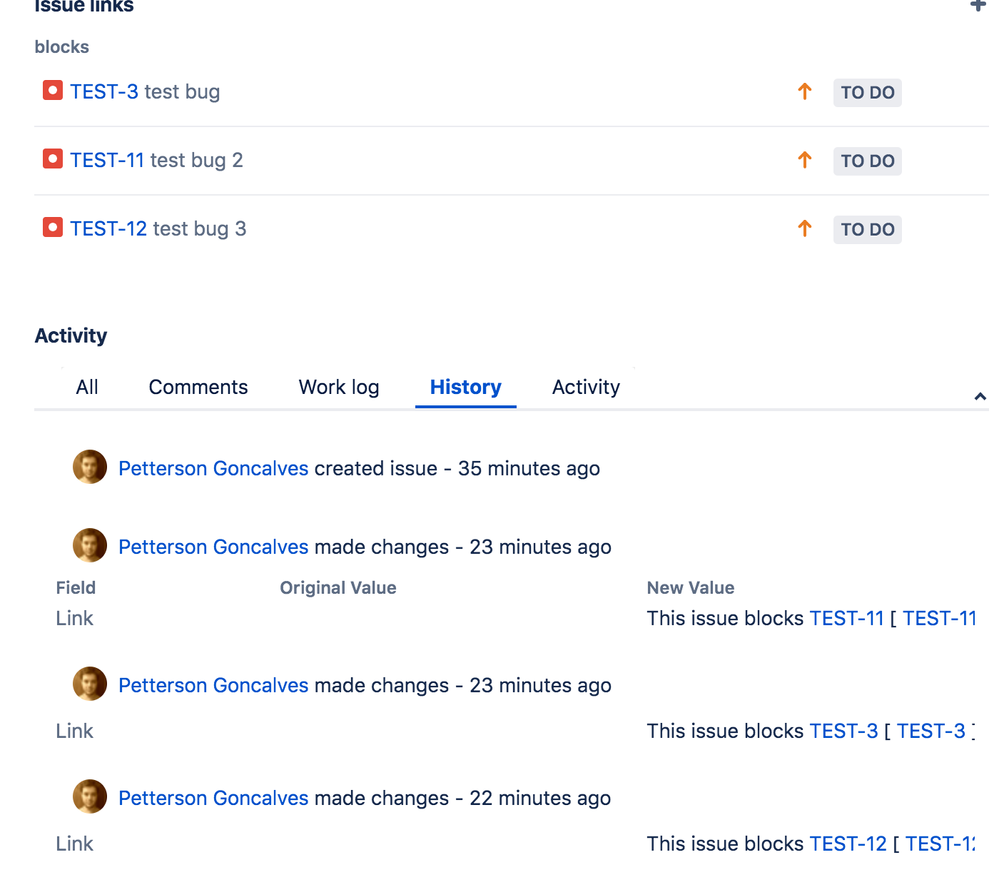This screenshot has width=999, height=885.
Task: Click the bug type icon beside TEST-11
Action: tap(52, 158)
